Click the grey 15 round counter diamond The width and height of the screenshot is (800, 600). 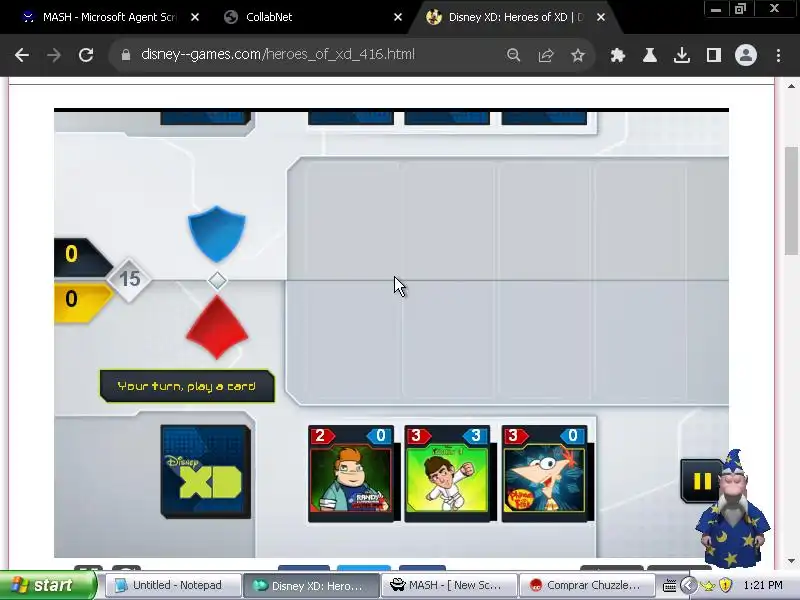click(129, 279)
